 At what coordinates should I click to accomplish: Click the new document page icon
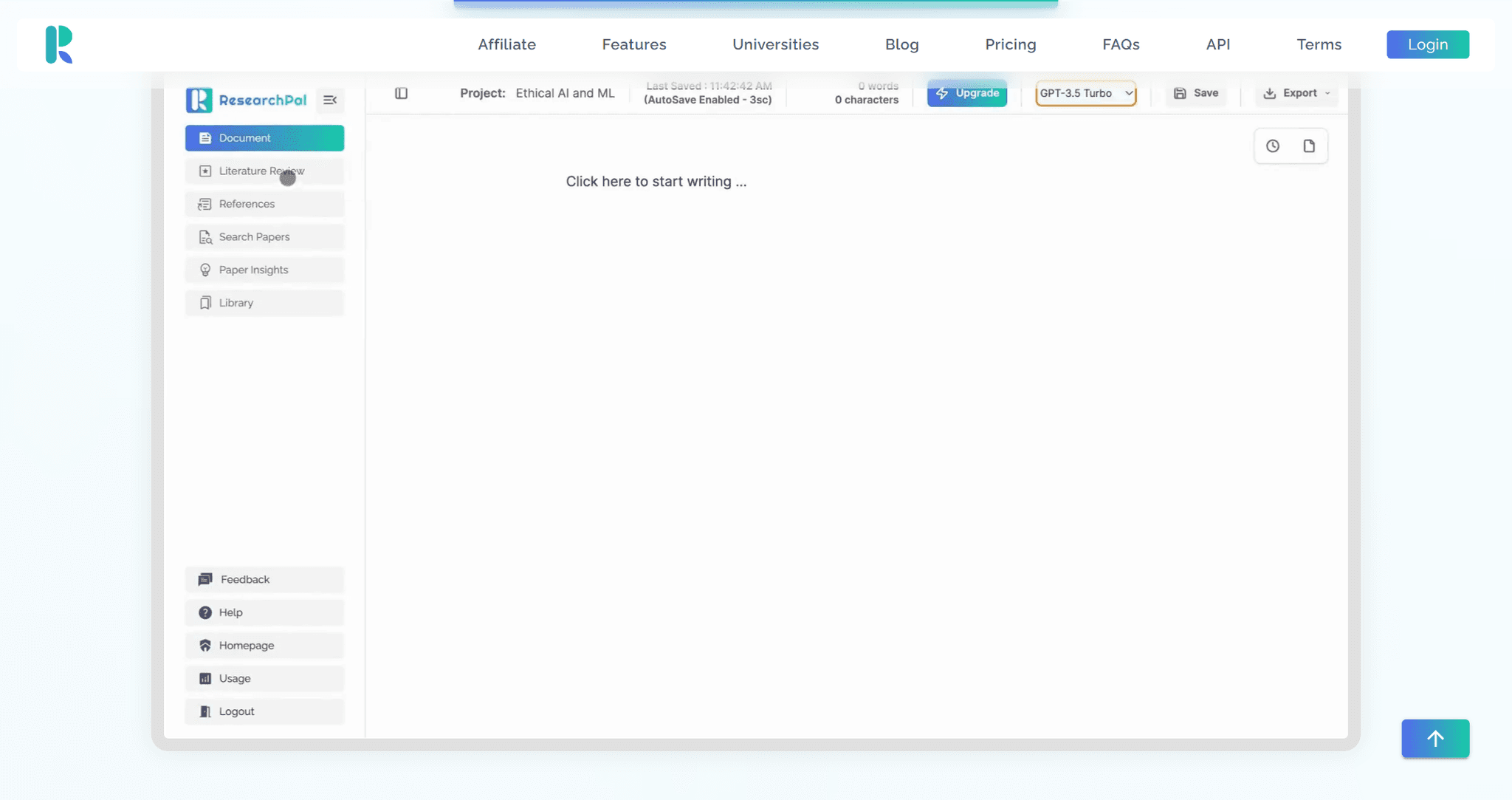click(1310, 146)
